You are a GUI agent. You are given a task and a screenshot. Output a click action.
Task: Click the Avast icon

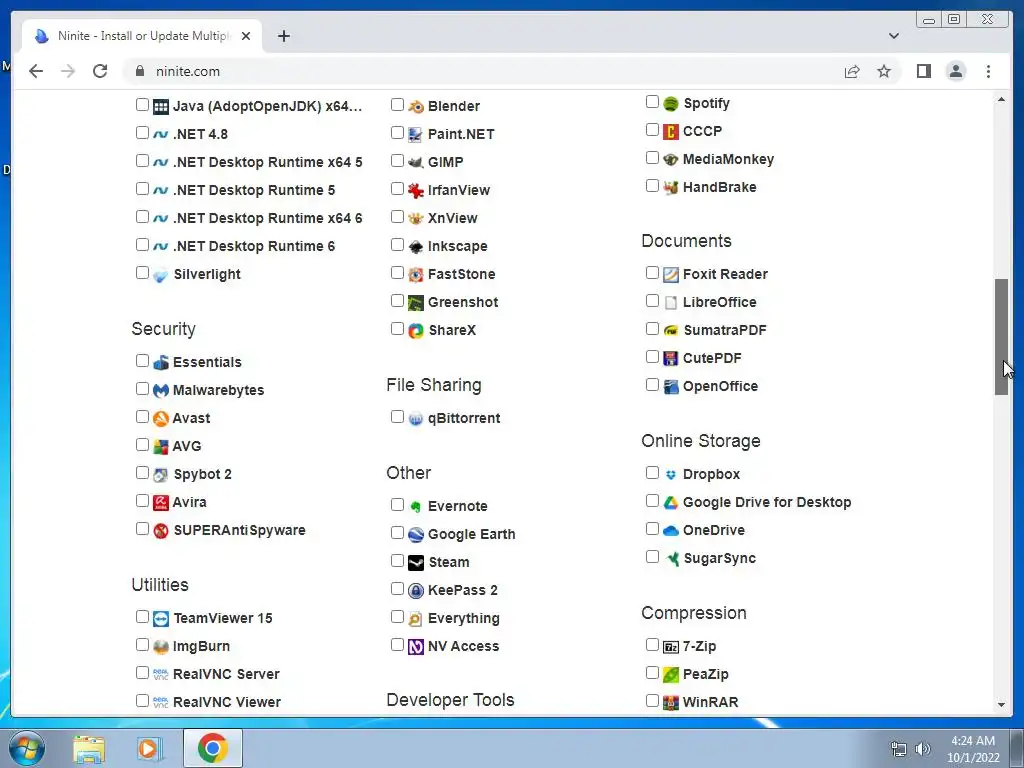(x=161, y=419)
